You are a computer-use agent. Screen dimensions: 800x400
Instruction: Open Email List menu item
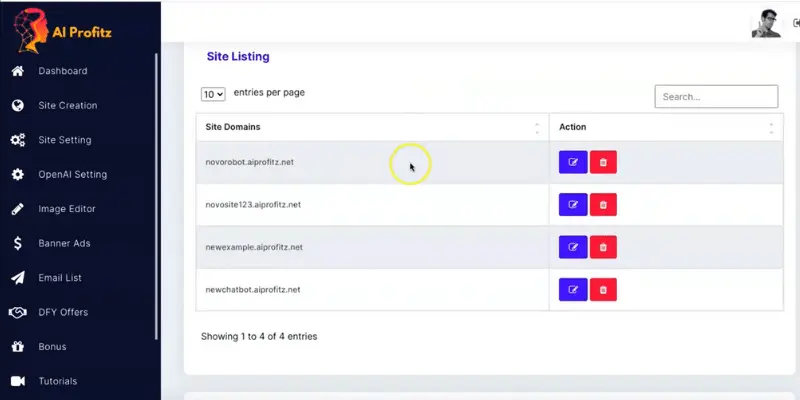60,278
